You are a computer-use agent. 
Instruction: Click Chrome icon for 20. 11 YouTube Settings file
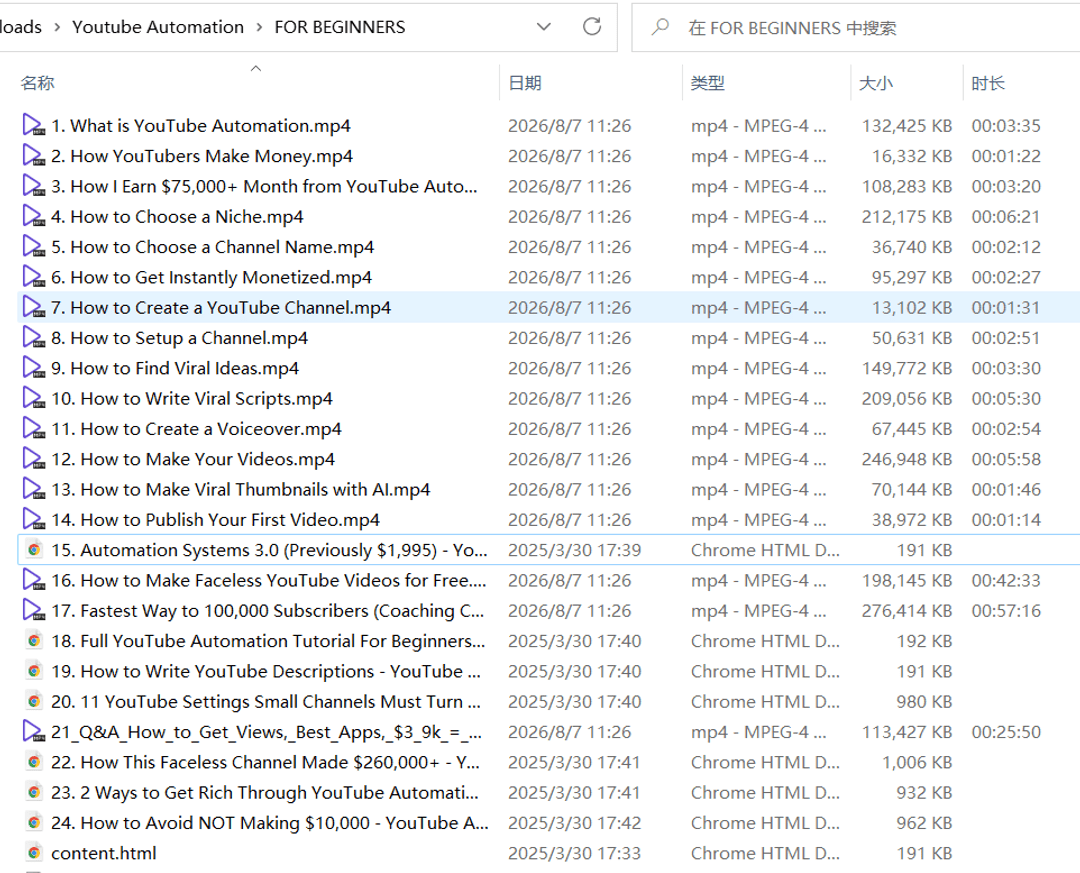pyautogui.click(x=33, y=701)
